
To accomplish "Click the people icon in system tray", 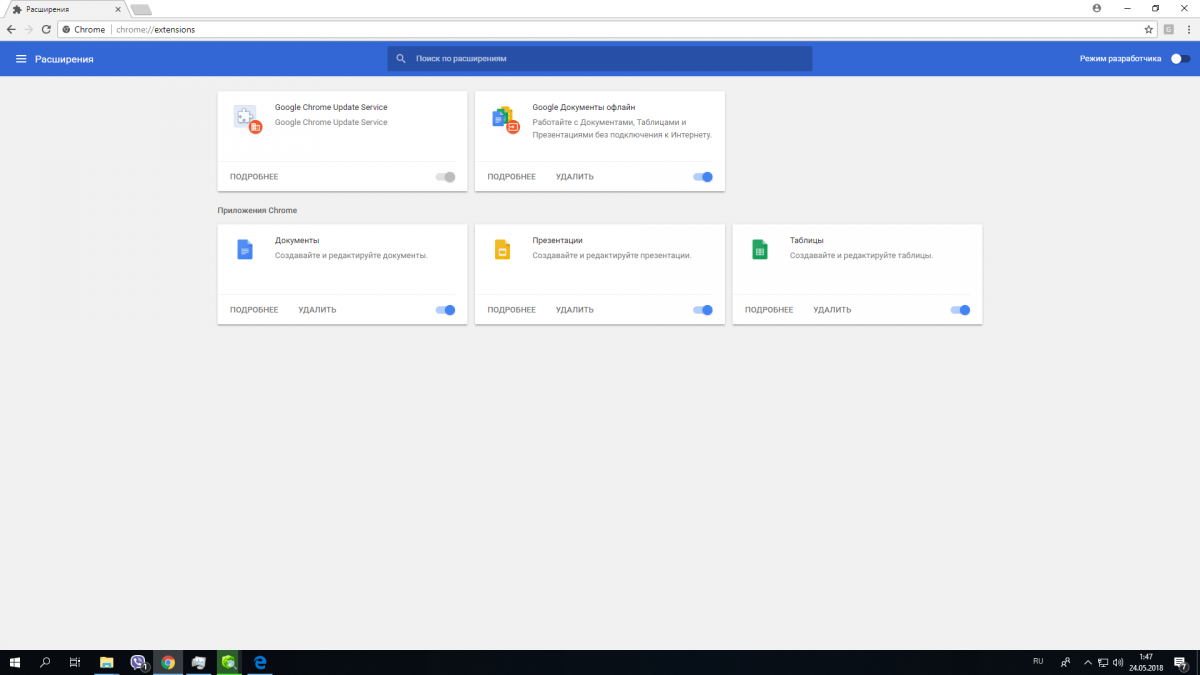I will (1066, 662).
